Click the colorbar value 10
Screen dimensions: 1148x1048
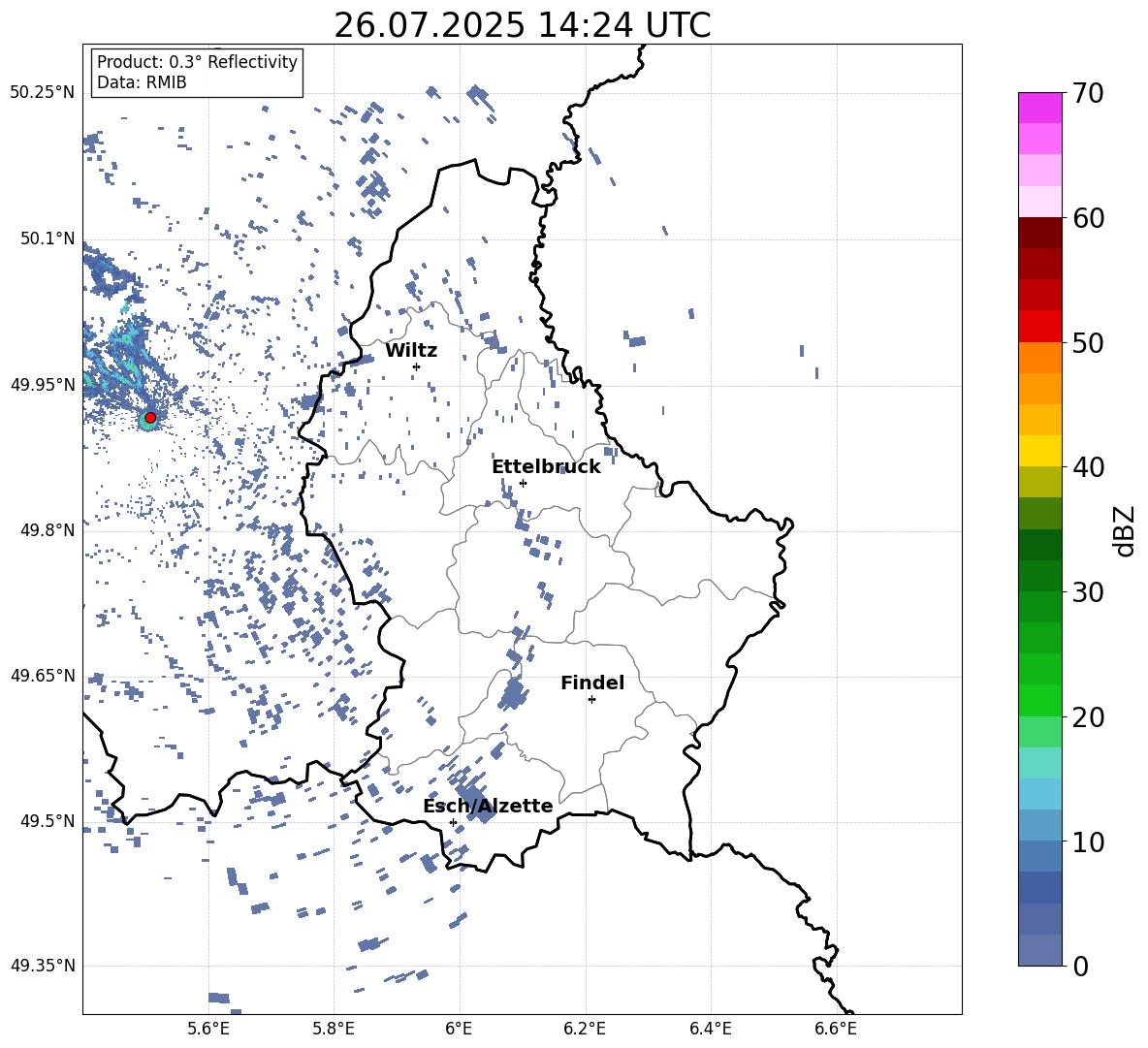(1088, 842)
